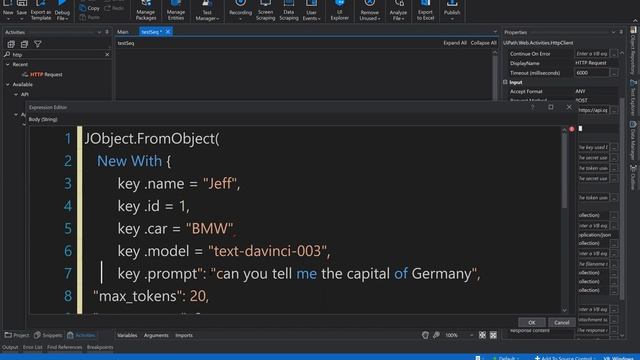This screenshot has width=640, height=360.
Task: Open the Imports panel
Action: [x=184, y=335]
